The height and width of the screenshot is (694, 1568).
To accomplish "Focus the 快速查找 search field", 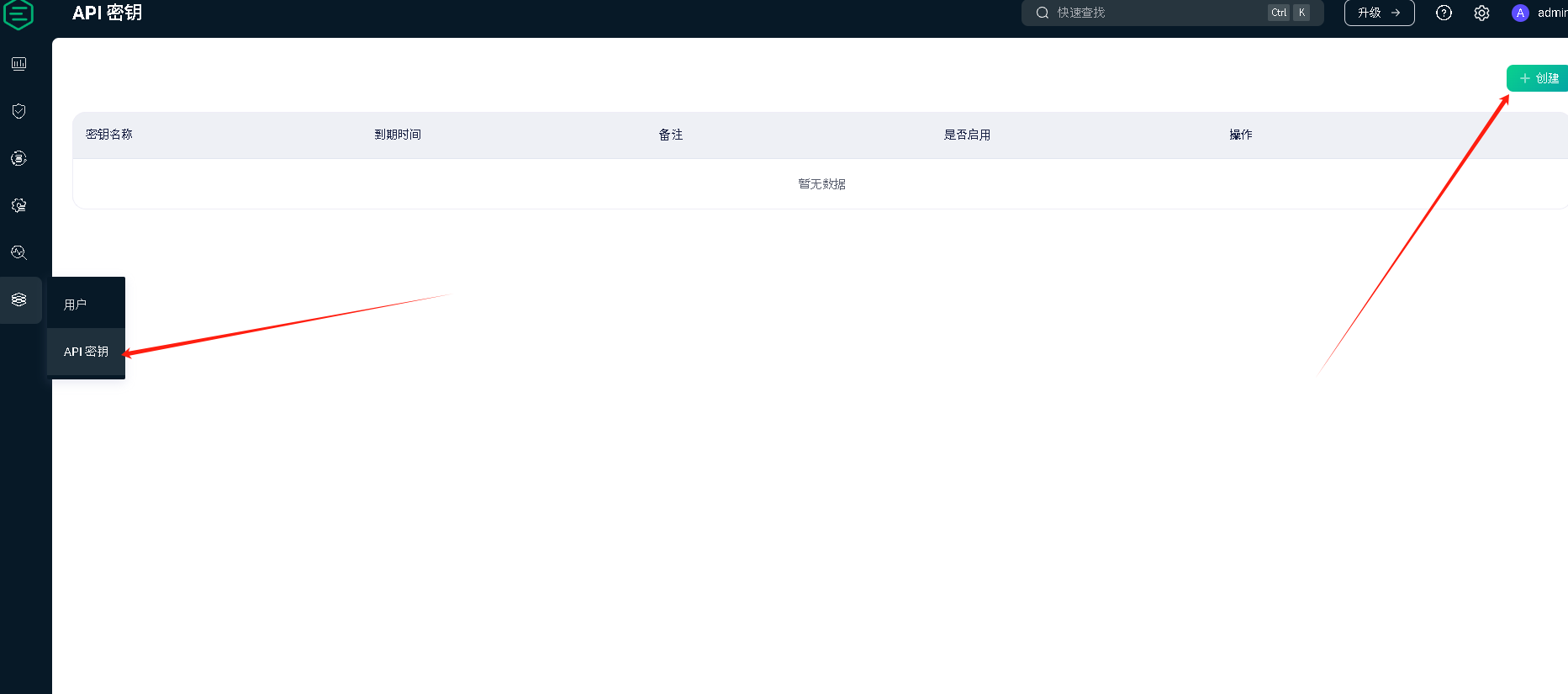I will pyautogui.click(x=1172, y=13).
